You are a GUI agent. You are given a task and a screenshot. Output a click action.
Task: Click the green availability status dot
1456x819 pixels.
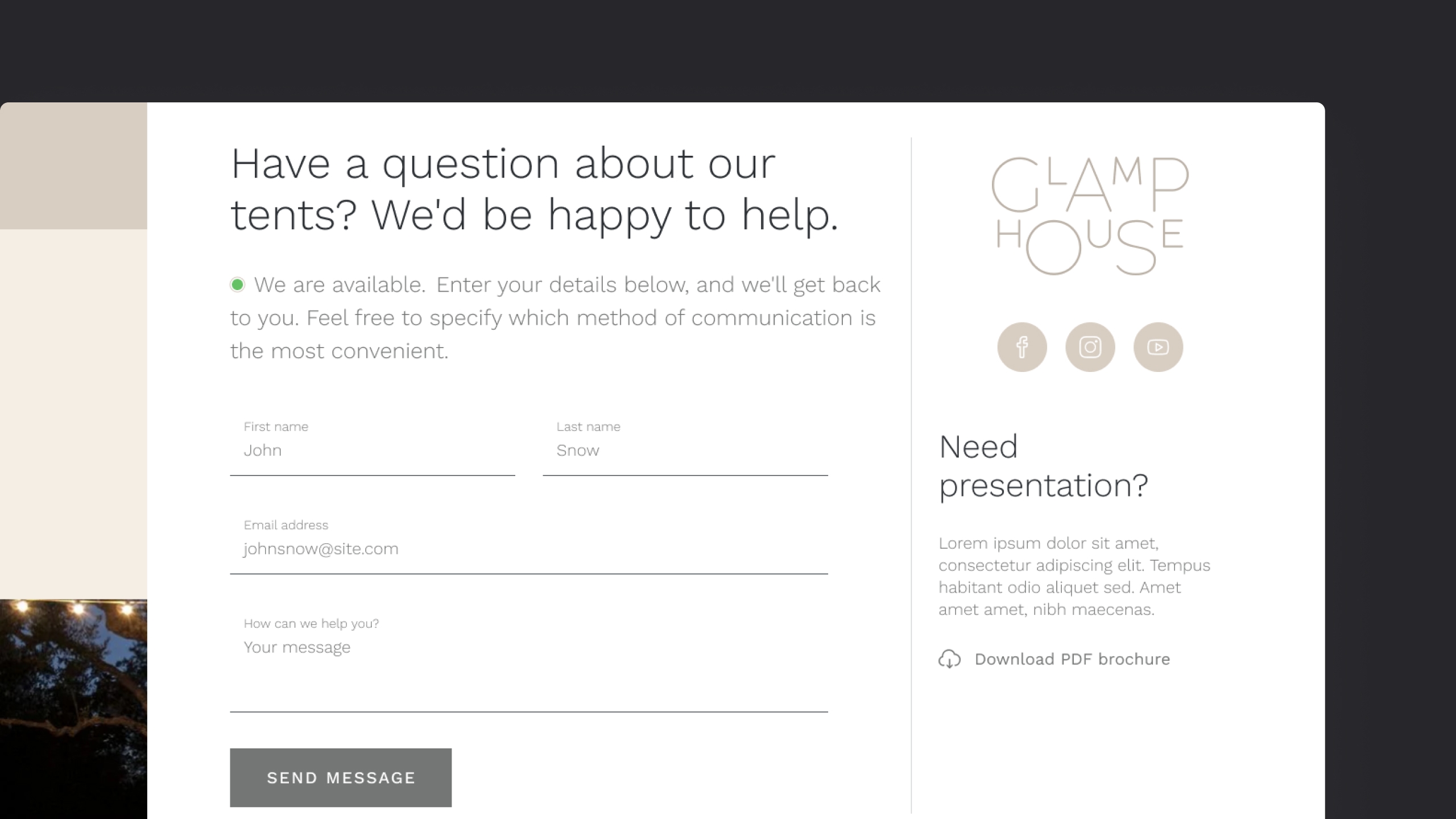coord(237,284)
